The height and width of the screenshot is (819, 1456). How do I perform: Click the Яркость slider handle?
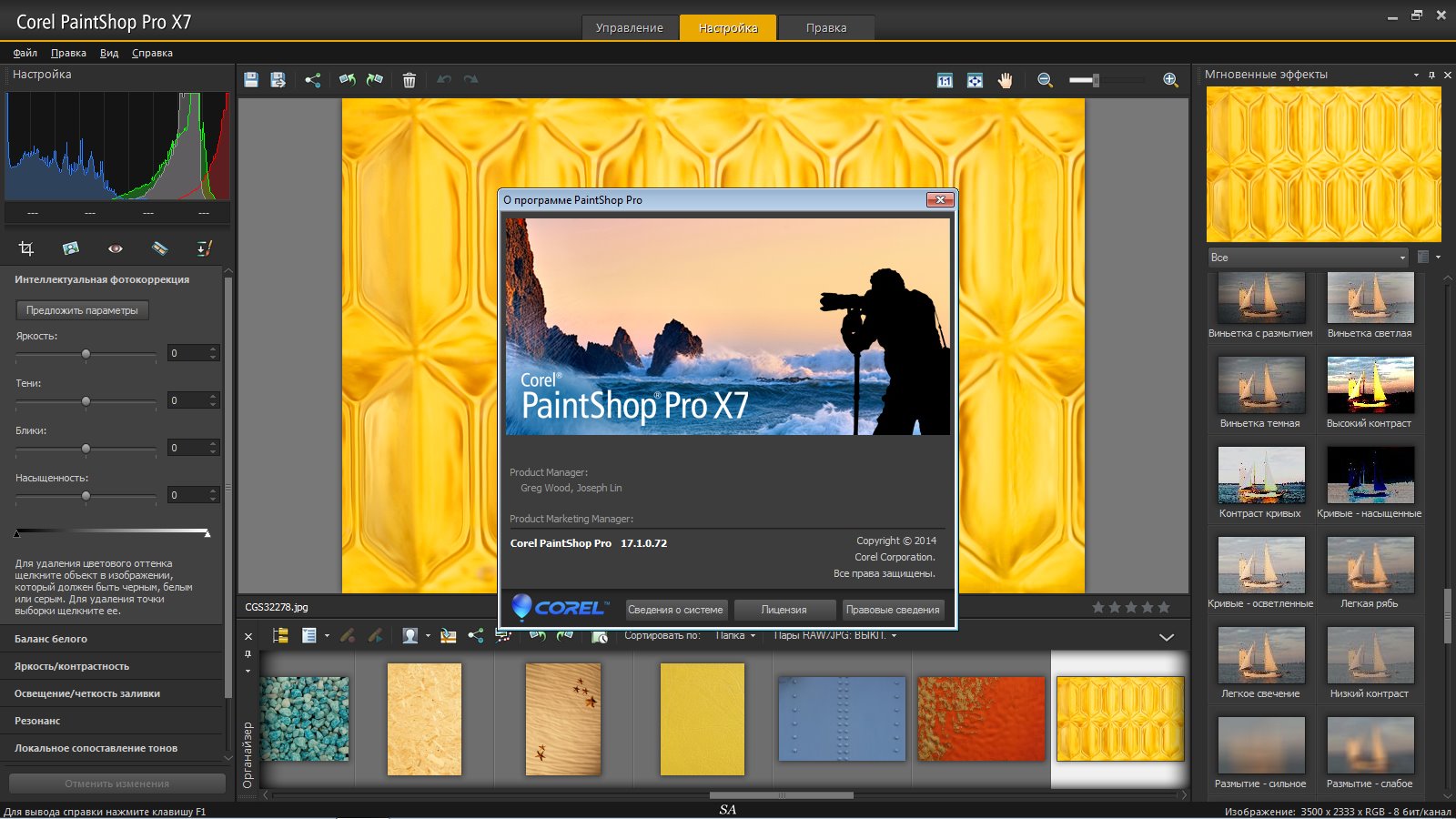(86, 353)
